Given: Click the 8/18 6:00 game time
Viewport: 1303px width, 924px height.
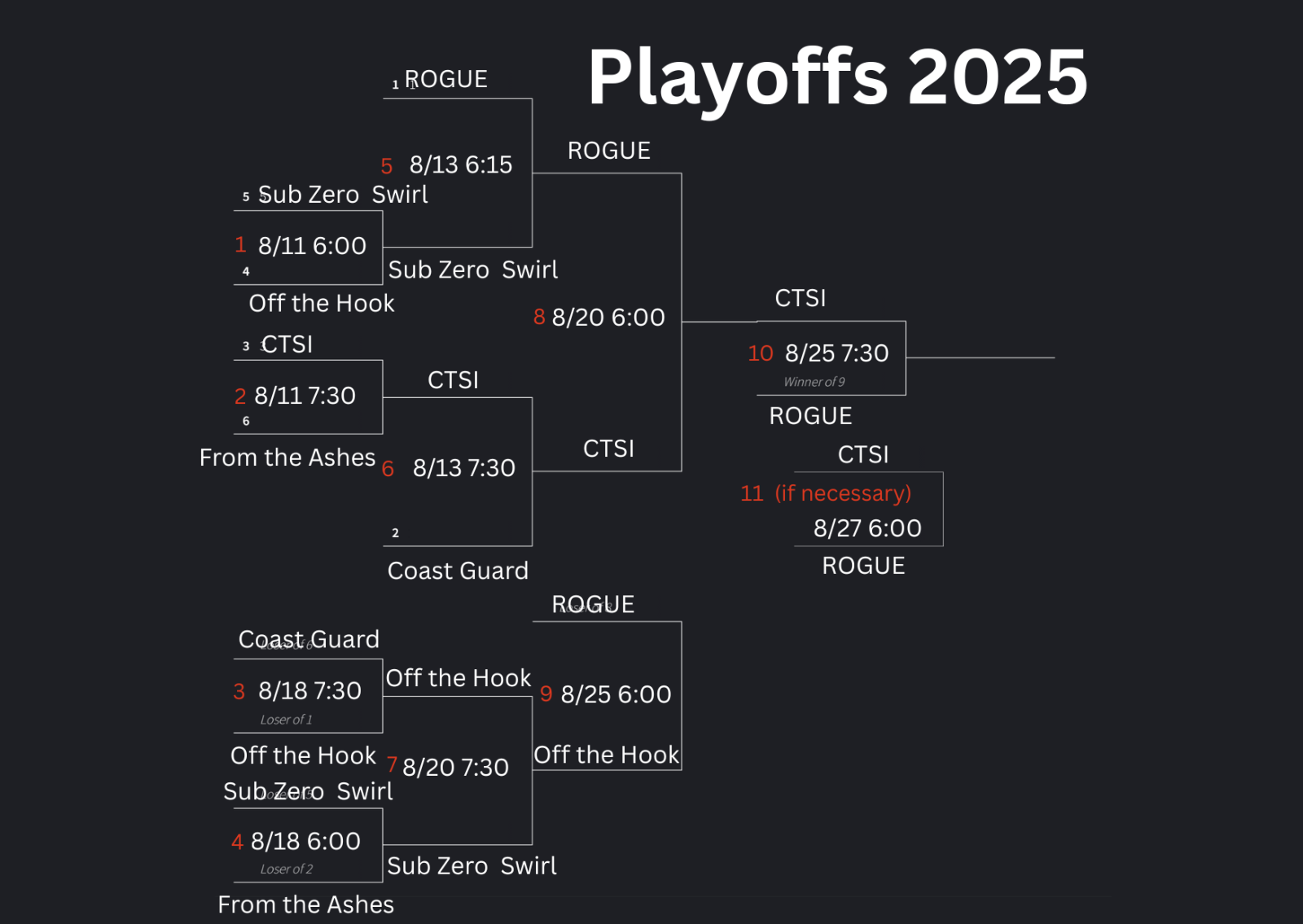Looking at the screenshot, I should [x=305, y=842].
